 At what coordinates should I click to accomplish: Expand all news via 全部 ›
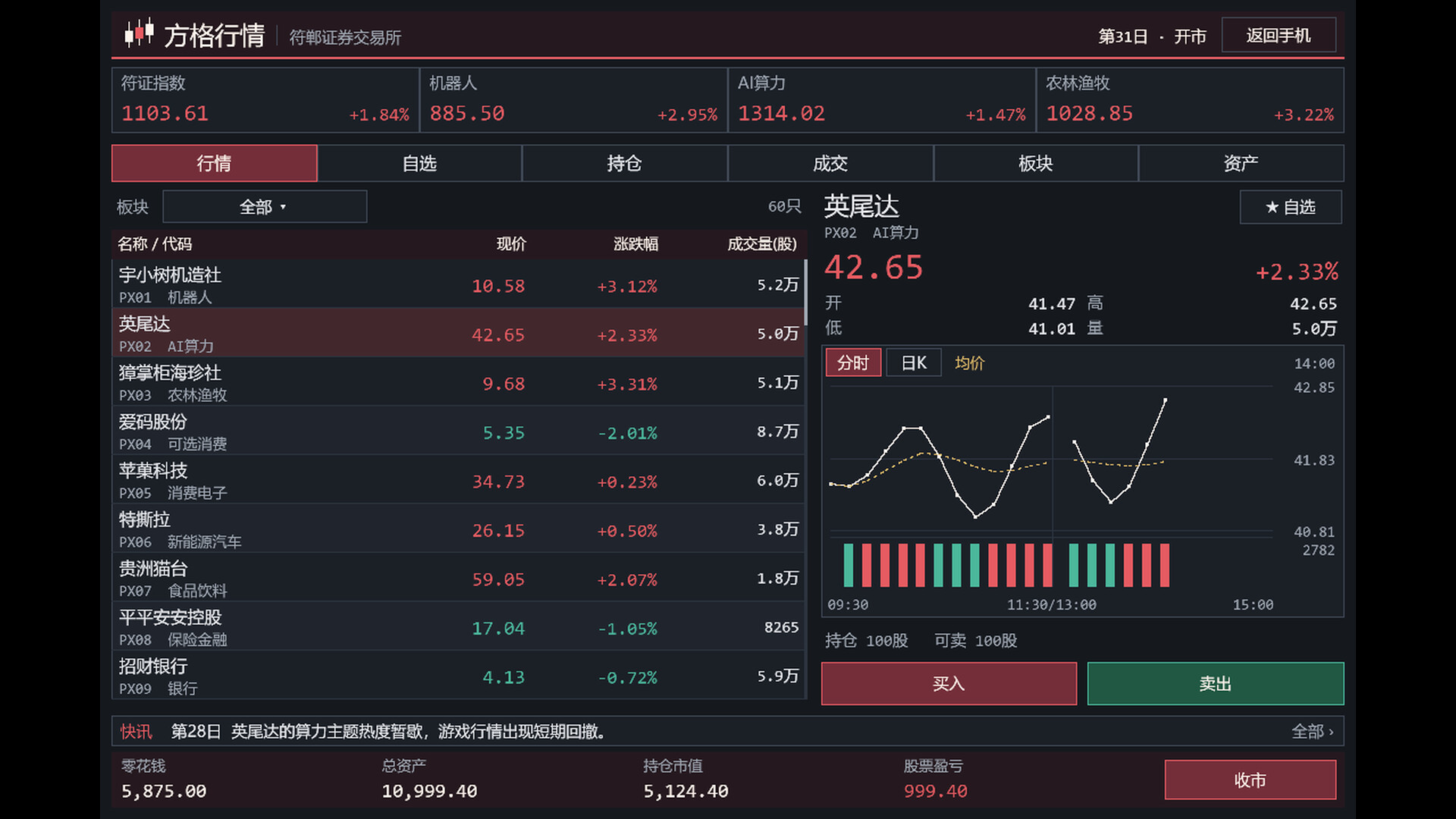(x=1313, y=732)
